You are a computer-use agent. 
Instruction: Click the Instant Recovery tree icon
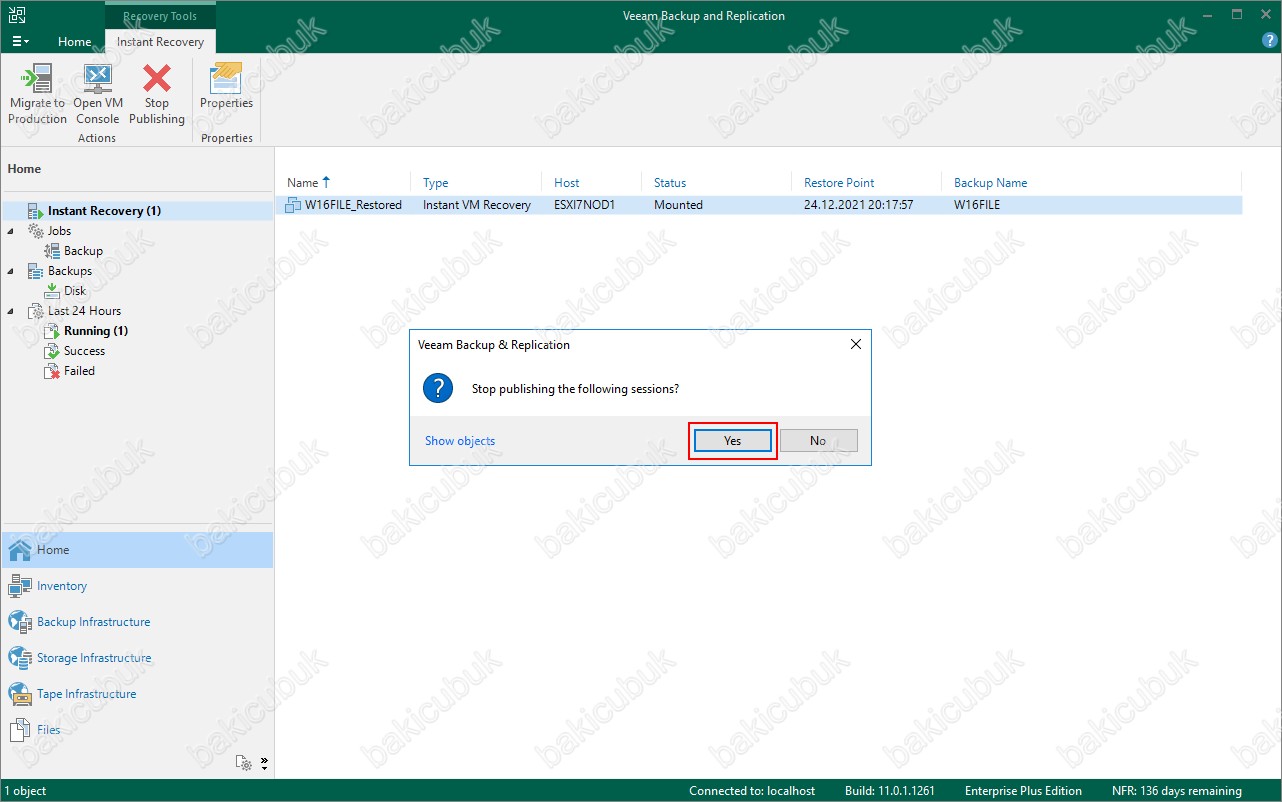(36, 211)
